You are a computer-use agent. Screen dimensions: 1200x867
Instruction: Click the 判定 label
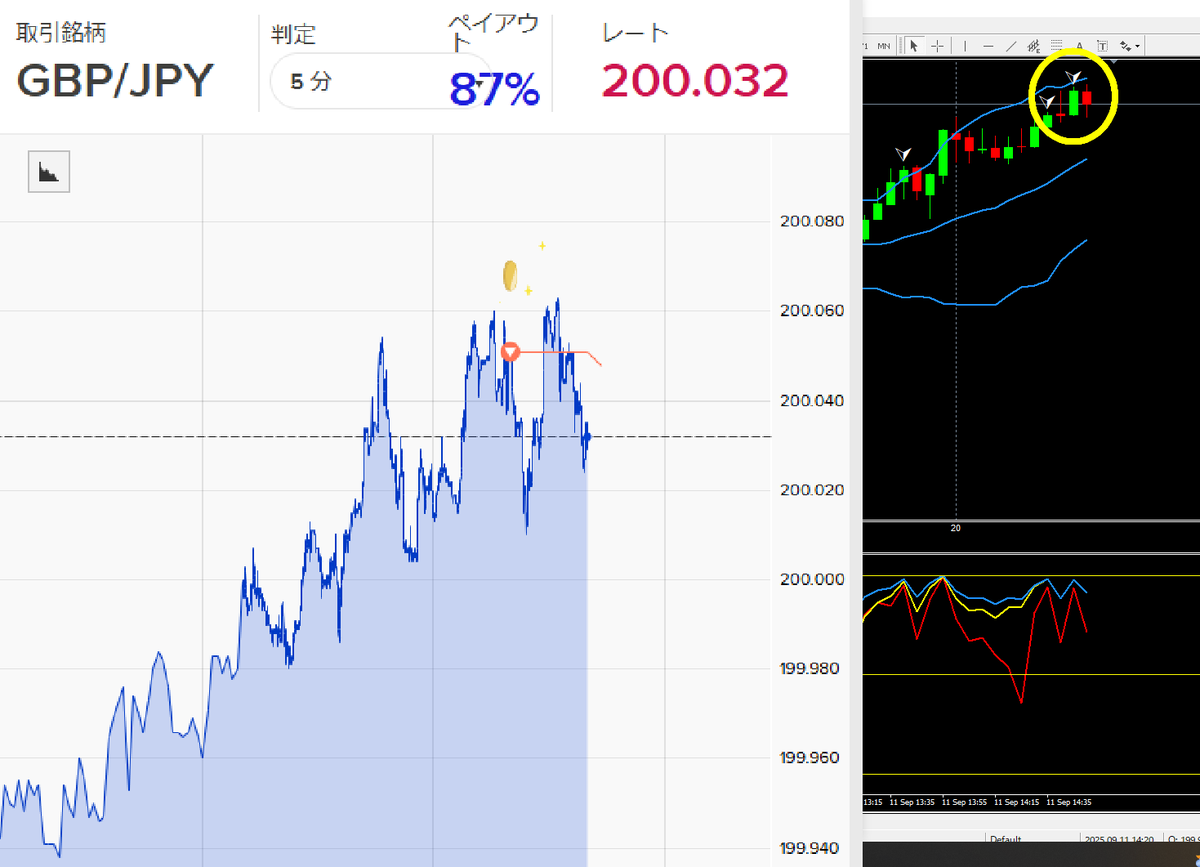click(293, 34)
